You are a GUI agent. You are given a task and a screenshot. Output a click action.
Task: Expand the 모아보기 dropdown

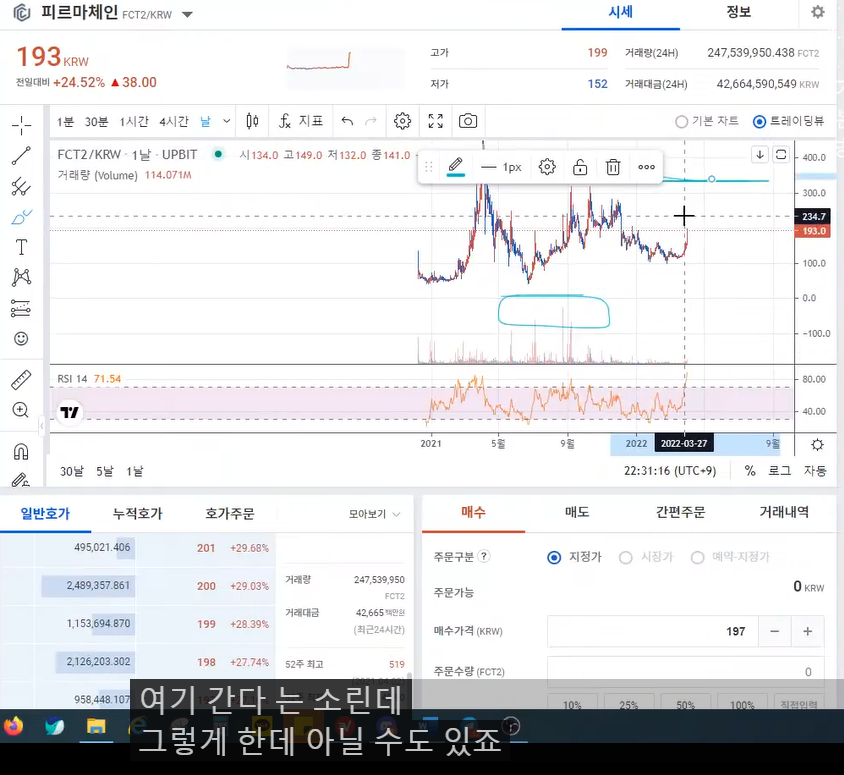pos(374,514)
